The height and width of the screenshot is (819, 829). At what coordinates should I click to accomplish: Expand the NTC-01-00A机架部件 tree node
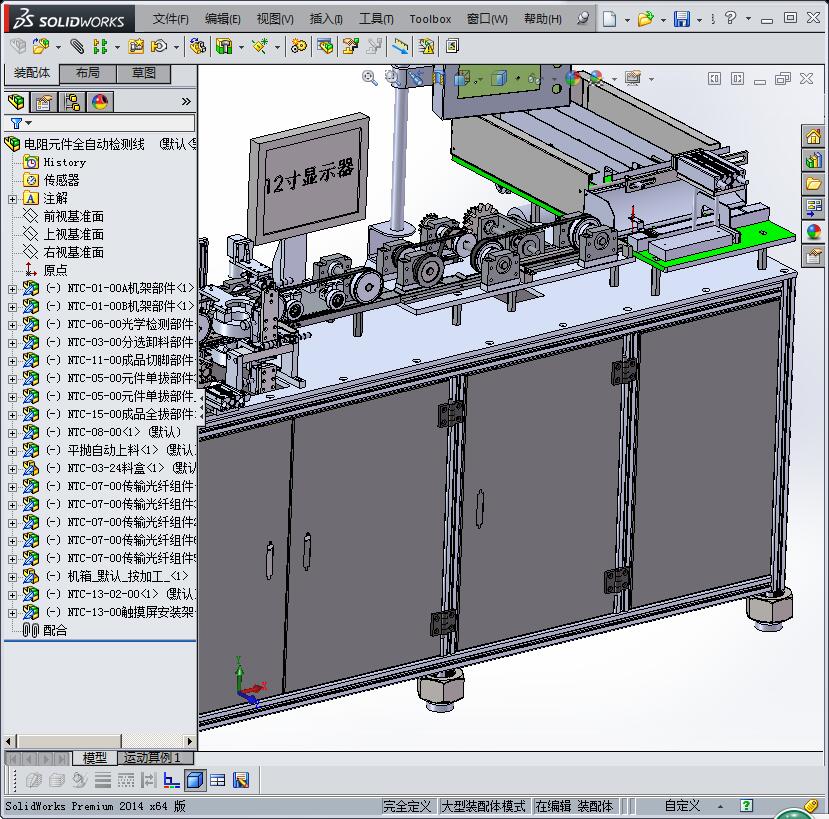point(12,289)
